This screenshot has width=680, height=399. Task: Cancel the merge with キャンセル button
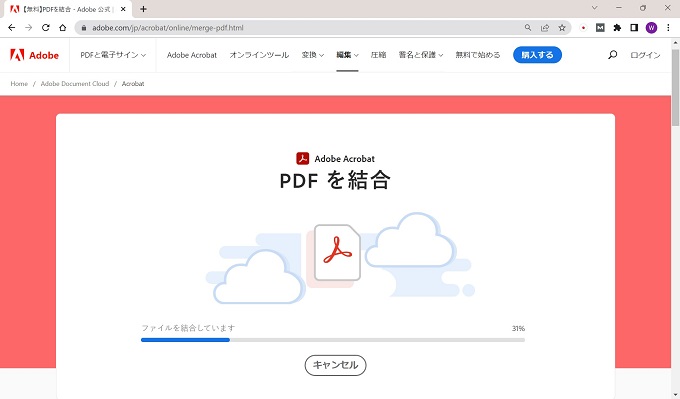coord(335,365)
